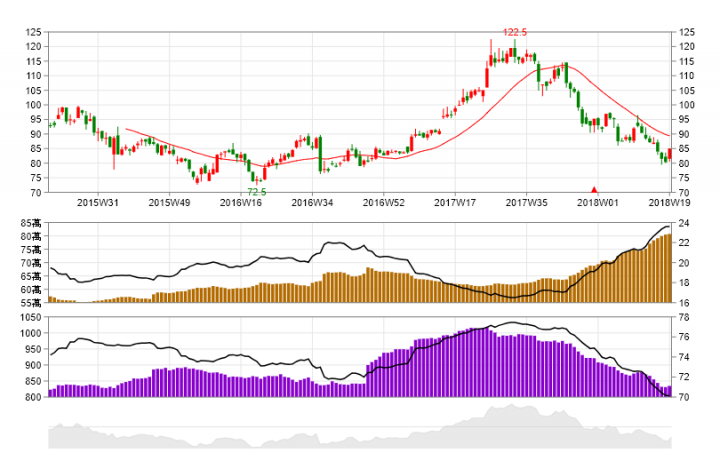Click the 70 right price axis label
Image resolution: width=720 pixels, height=453 pixels.
[683, 193]
